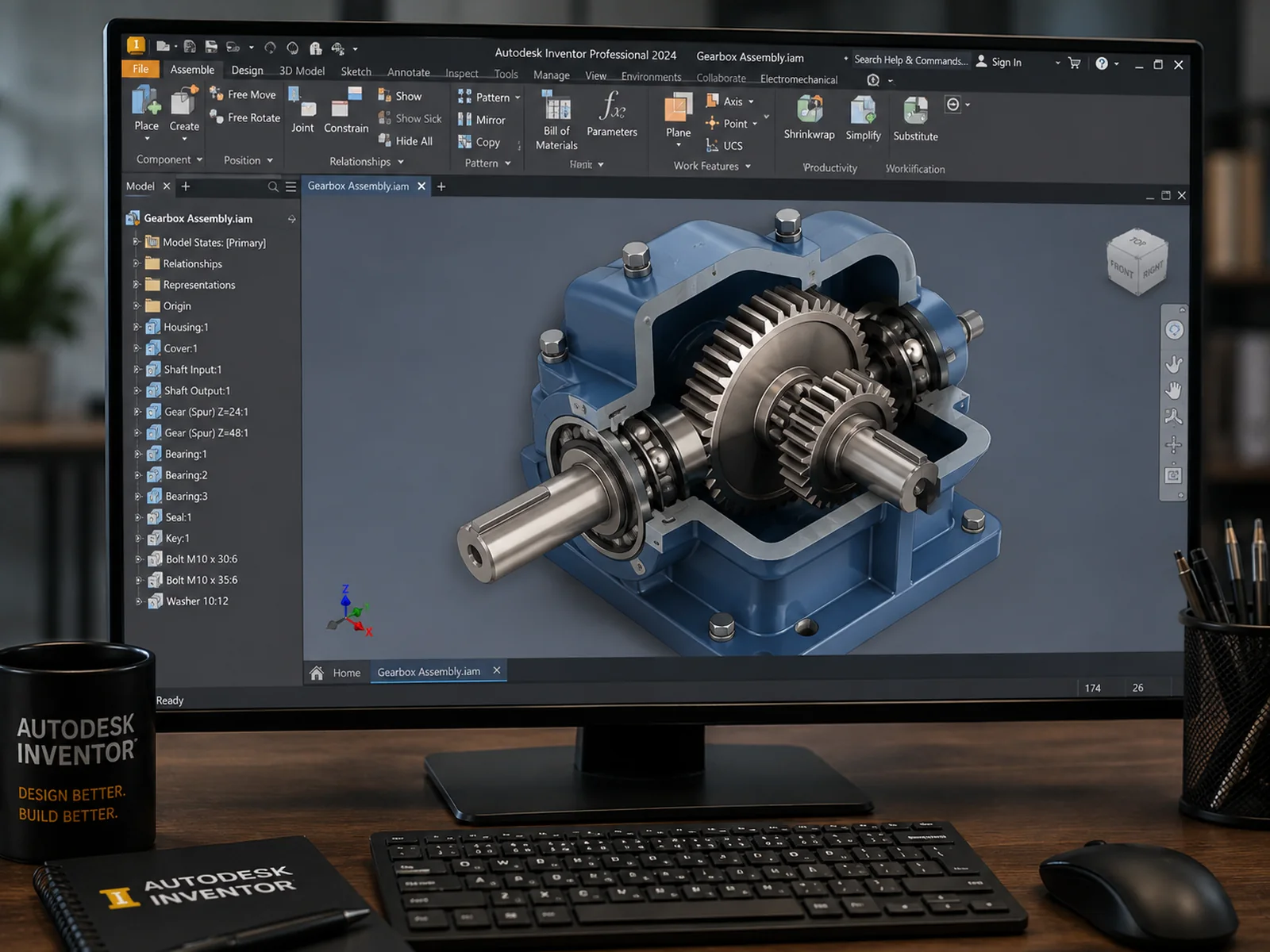Click the Home document tab label
The height and width of the screenshot is (952, 1270).
point(347,673)
